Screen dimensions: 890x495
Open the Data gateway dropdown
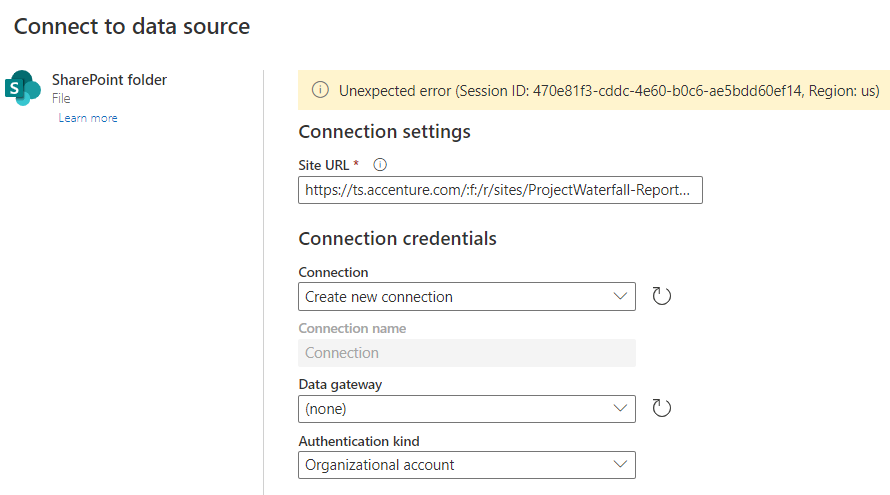tap(467, 409)
